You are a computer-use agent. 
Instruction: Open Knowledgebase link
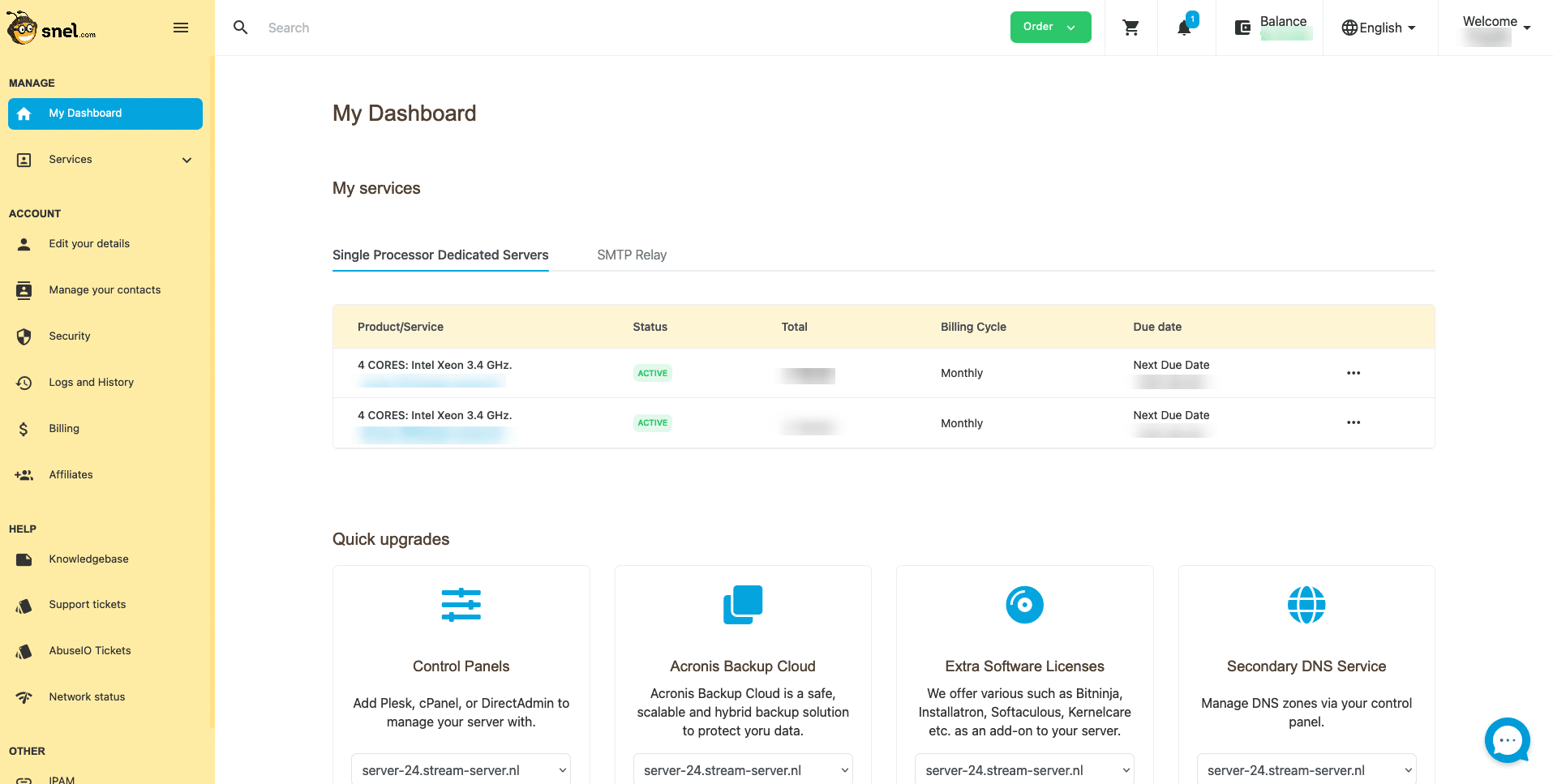(88, 559)
